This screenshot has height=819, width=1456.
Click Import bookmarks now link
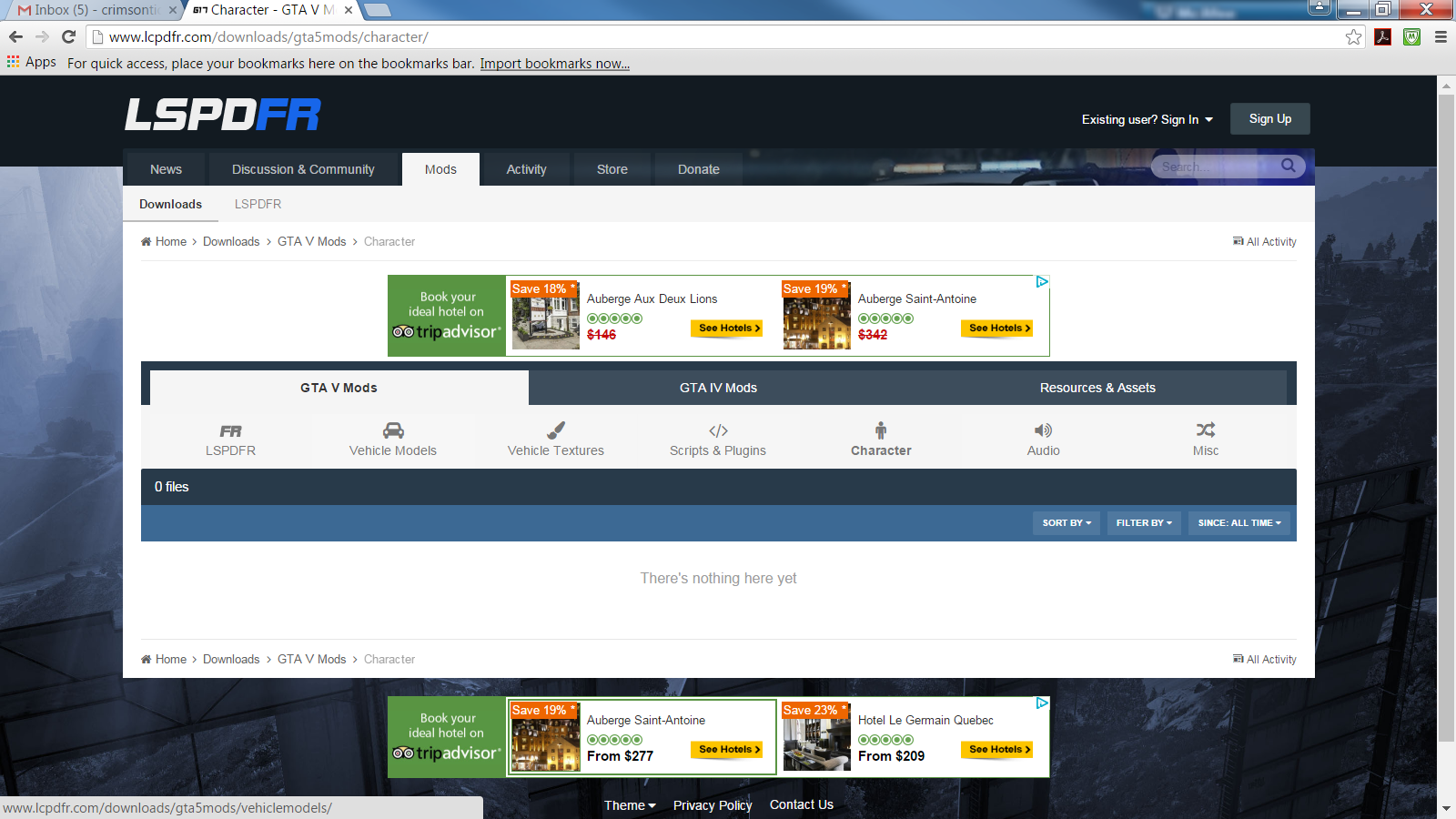[x=554, y=64]
